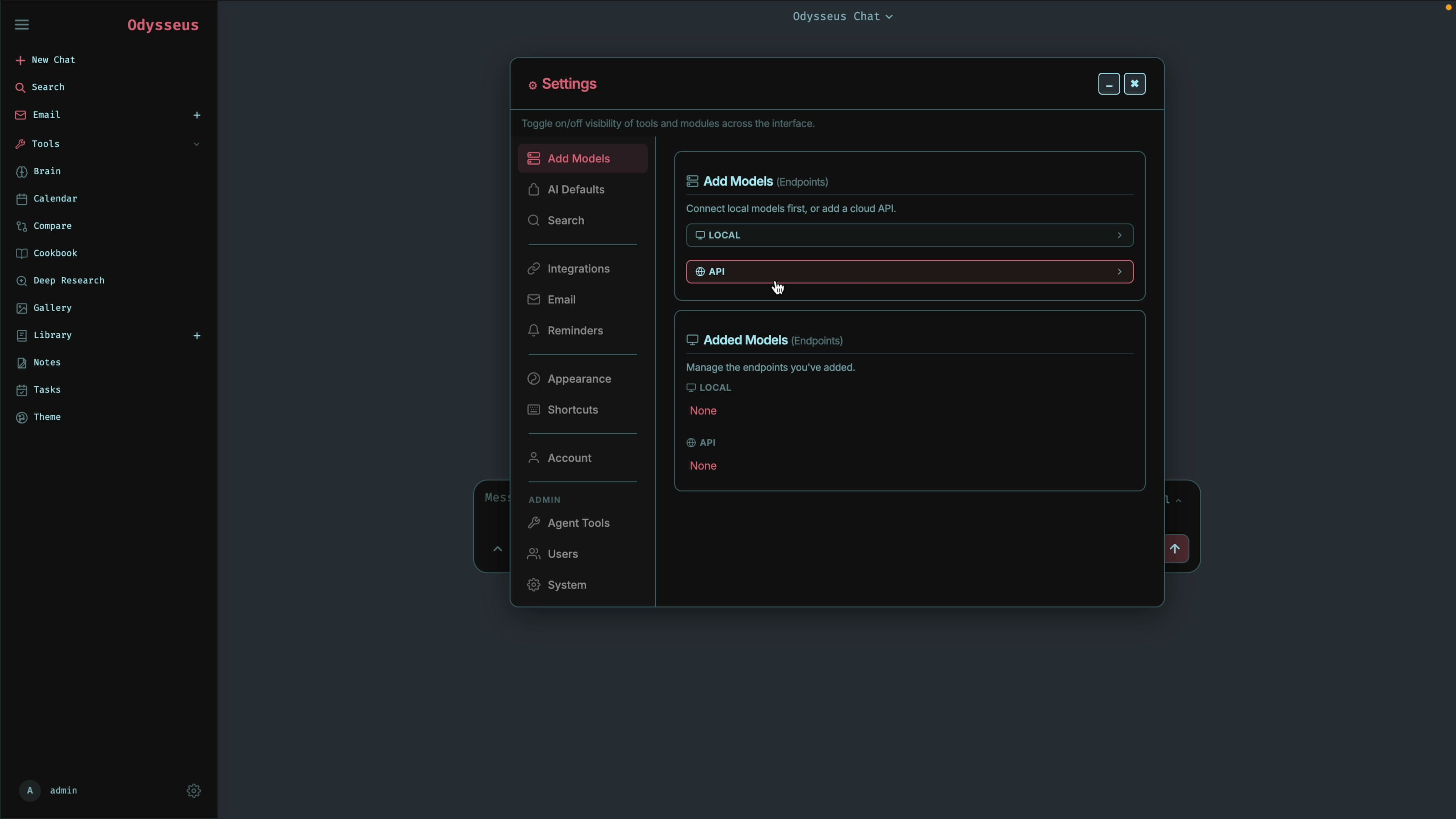Click the orange status dot indicator
The width and height of the screenshot is (1456, 819).
tap(1449, 7)
